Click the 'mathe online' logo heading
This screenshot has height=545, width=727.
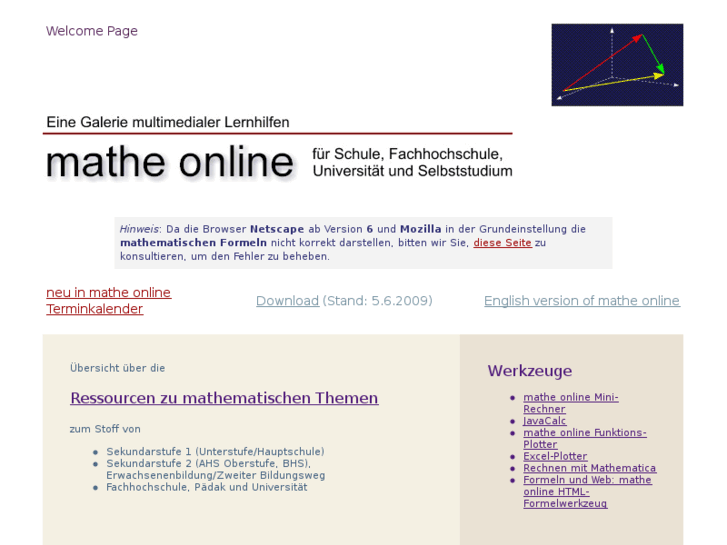coord(170,162)
